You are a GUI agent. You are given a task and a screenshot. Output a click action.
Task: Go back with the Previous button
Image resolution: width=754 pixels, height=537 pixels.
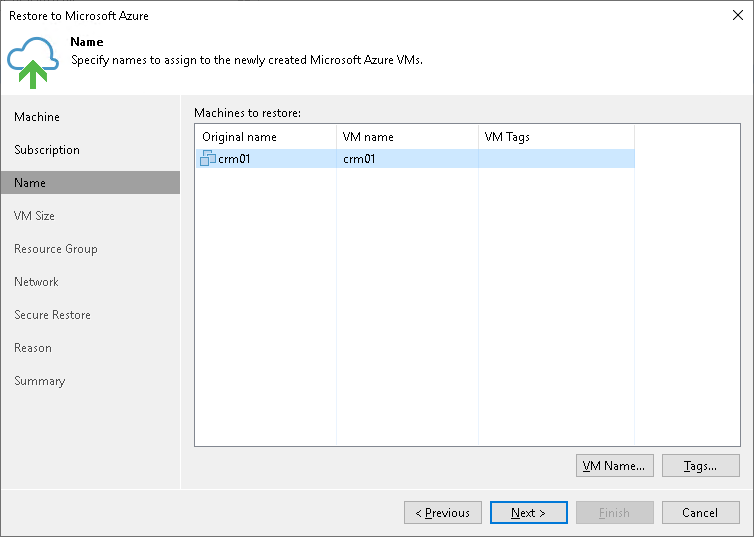coord(443,512)
